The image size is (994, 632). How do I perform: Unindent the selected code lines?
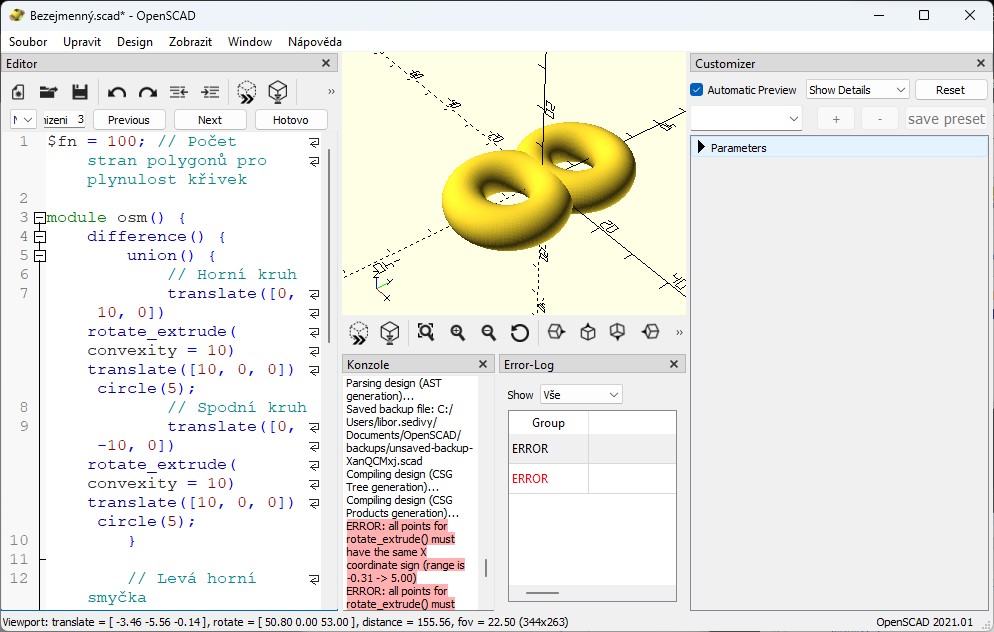179,93
